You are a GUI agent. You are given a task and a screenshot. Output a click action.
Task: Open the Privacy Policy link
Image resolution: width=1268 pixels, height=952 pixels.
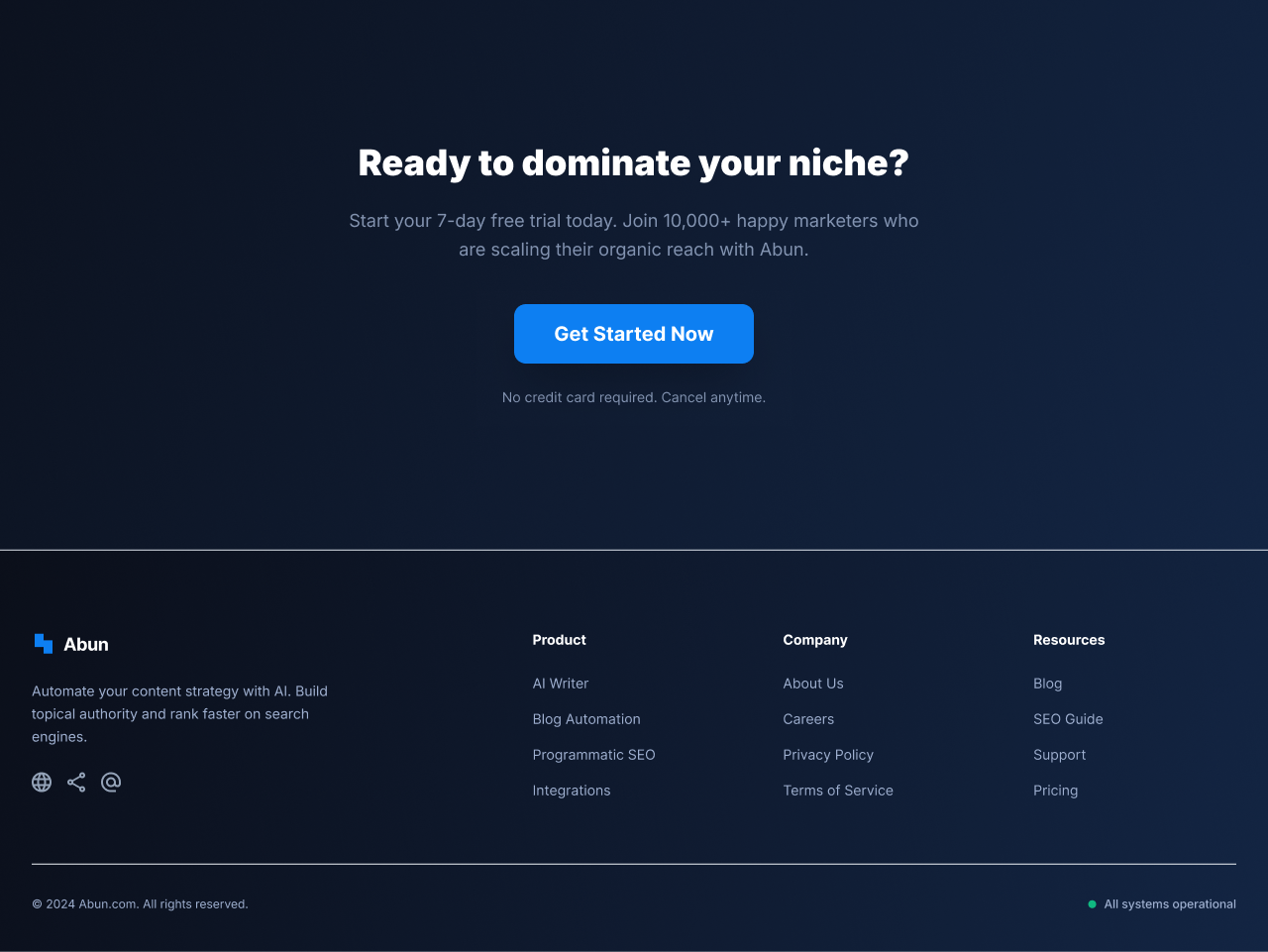(828, 755)
